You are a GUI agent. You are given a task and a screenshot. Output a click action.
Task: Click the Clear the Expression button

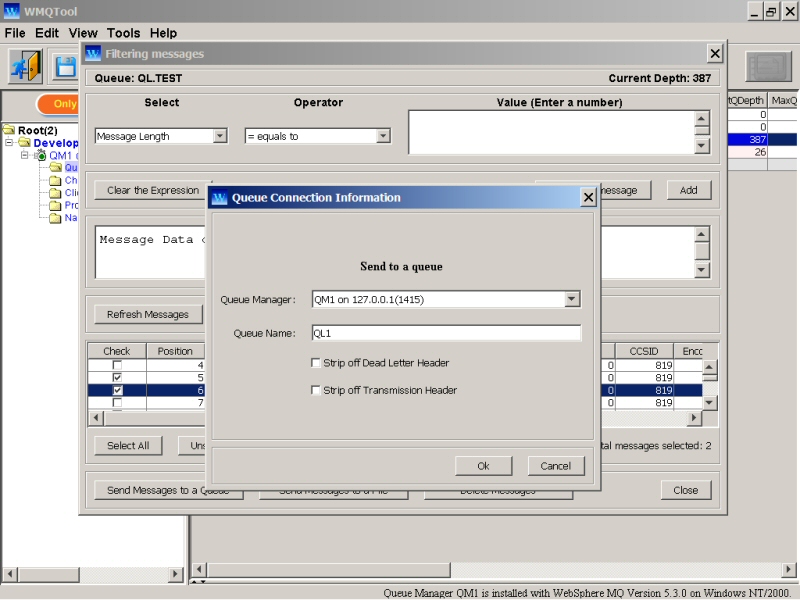[153, 190]
